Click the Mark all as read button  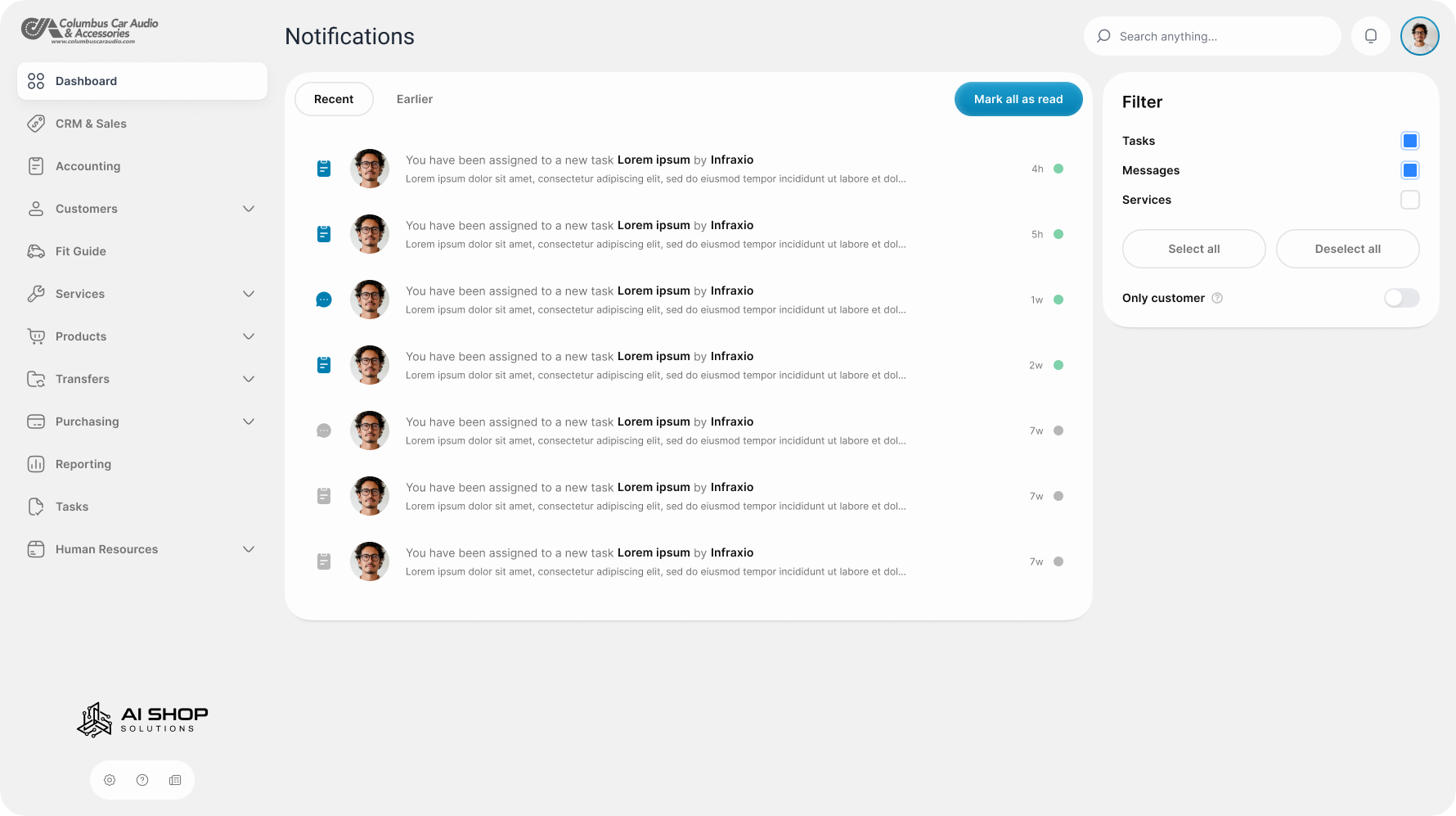(1018, 99)
